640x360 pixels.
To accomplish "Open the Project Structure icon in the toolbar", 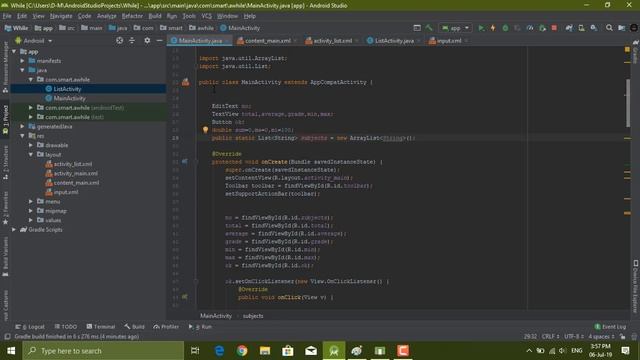I will pos(621,28).
